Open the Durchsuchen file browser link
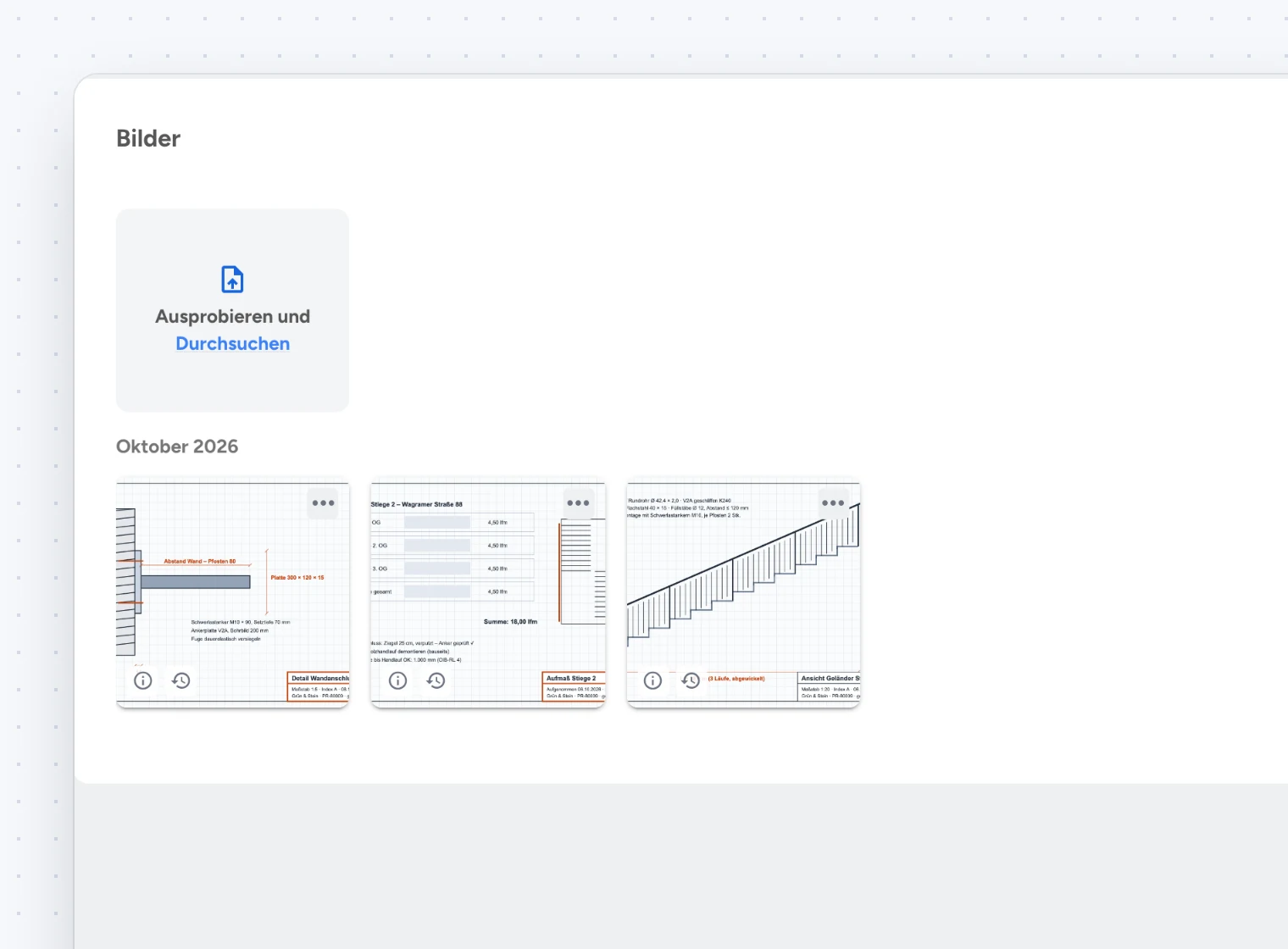1288x949 pixels. [x=233, y=344]
